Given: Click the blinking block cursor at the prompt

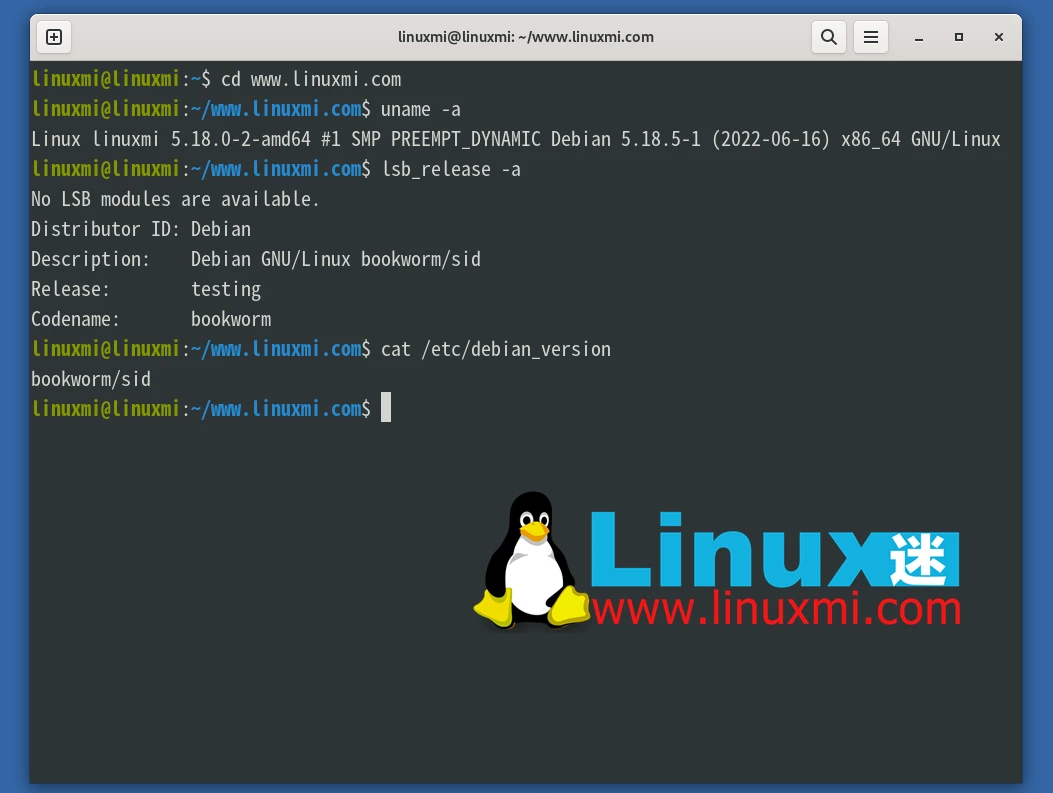Looking at the screenshot, I should (385, 407).
